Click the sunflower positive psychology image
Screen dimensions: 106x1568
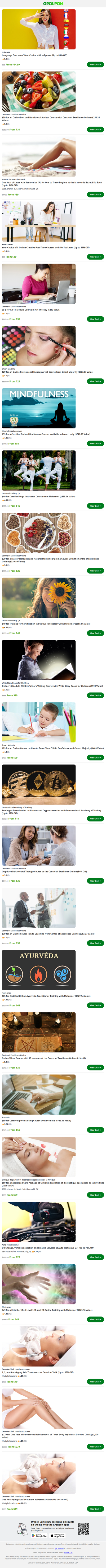point(39,598)
